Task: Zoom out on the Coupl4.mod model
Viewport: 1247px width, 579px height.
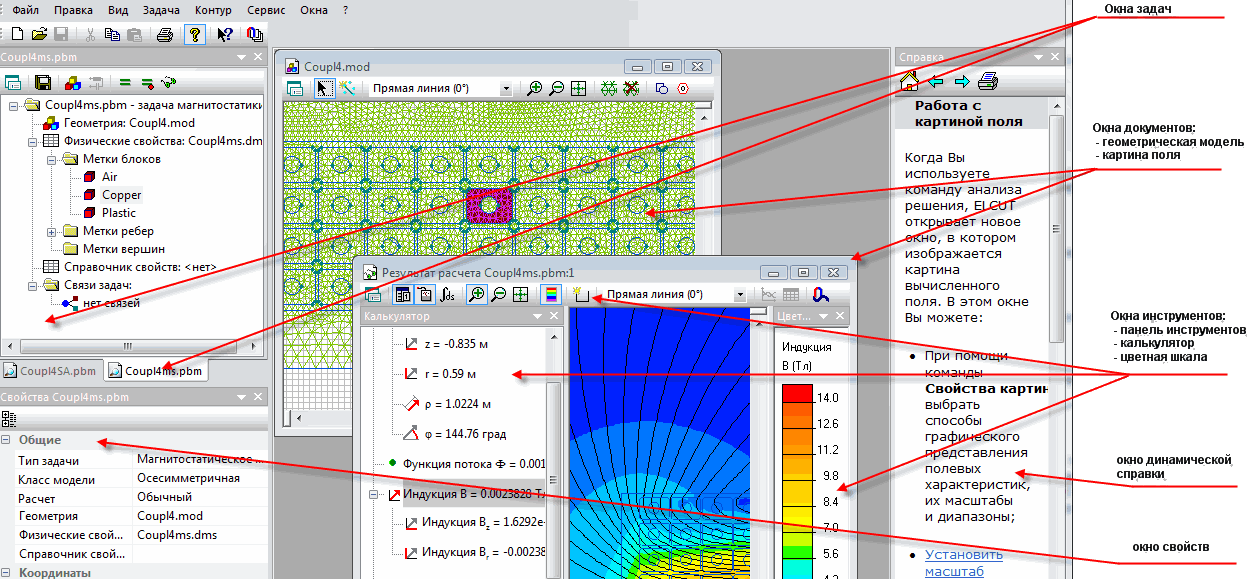Action: (x=557, y=88)
